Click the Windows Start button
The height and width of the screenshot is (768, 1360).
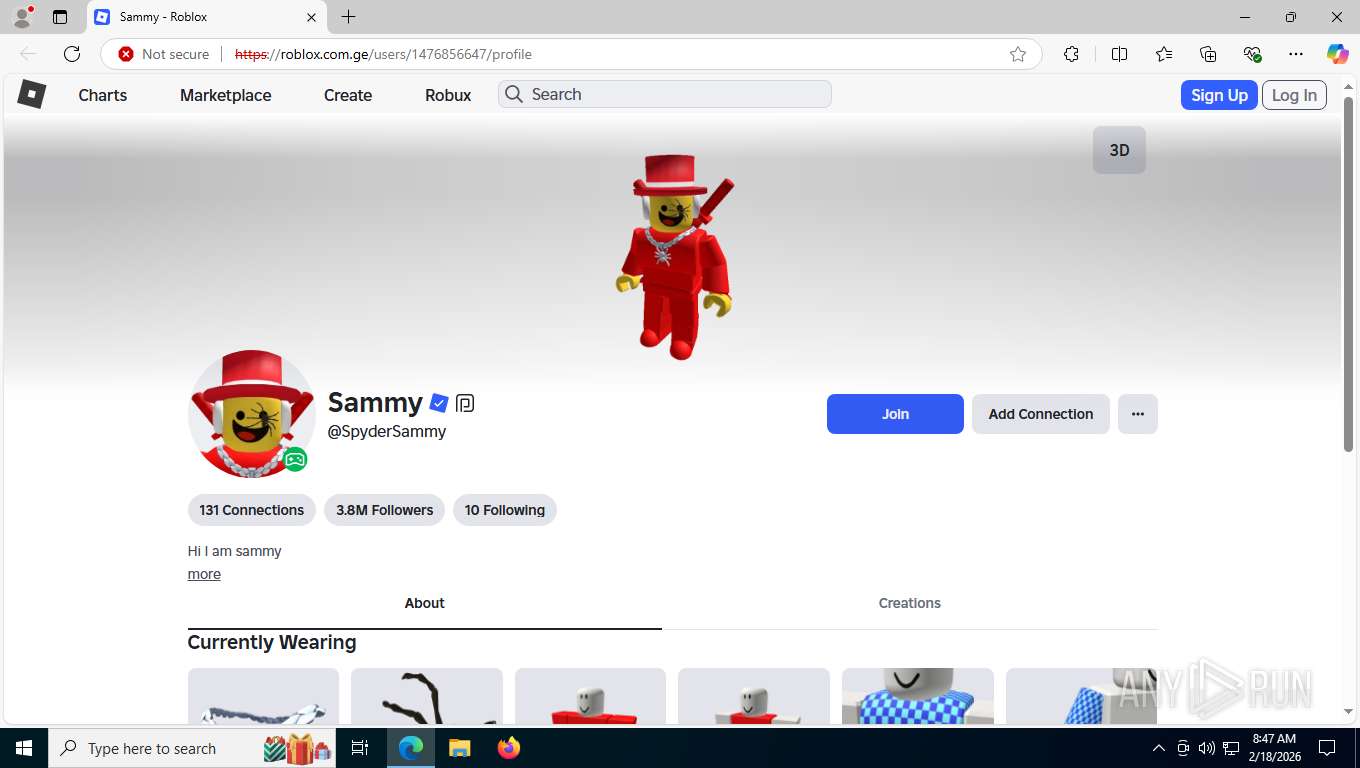[23, 748]
